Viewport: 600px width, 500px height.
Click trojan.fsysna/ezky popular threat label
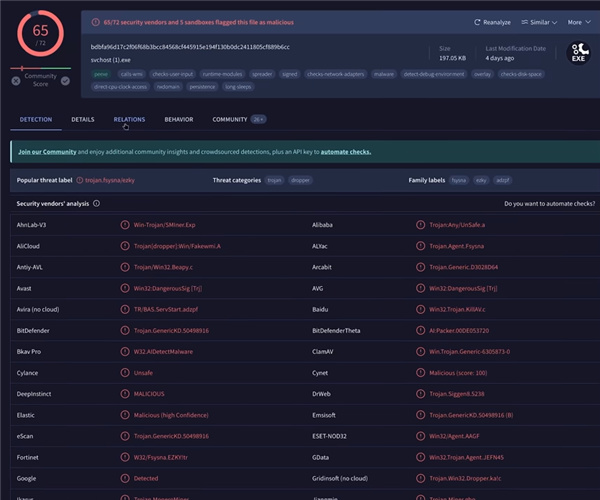110,180
